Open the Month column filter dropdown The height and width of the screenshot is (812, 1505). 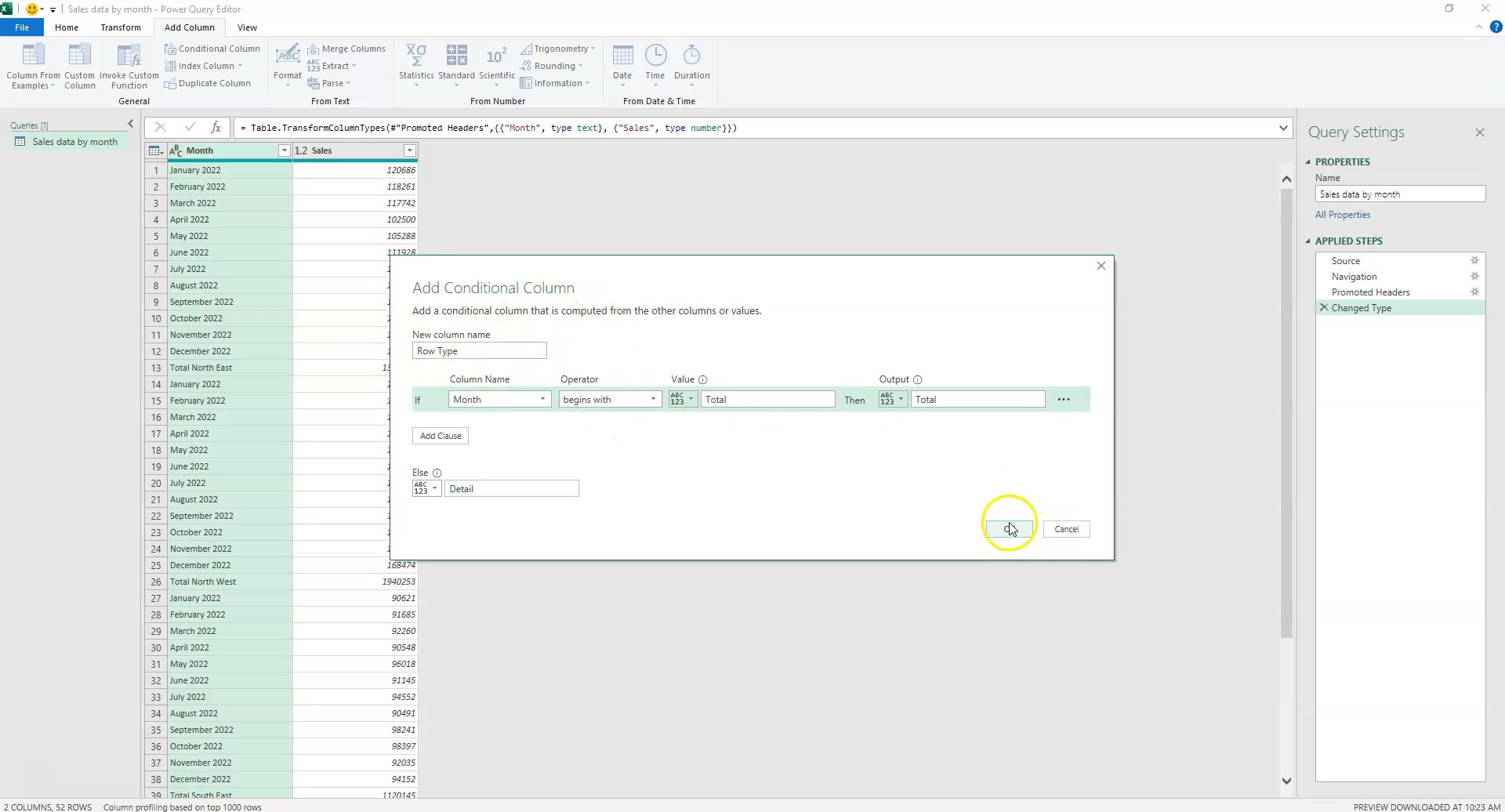(285, 150)
